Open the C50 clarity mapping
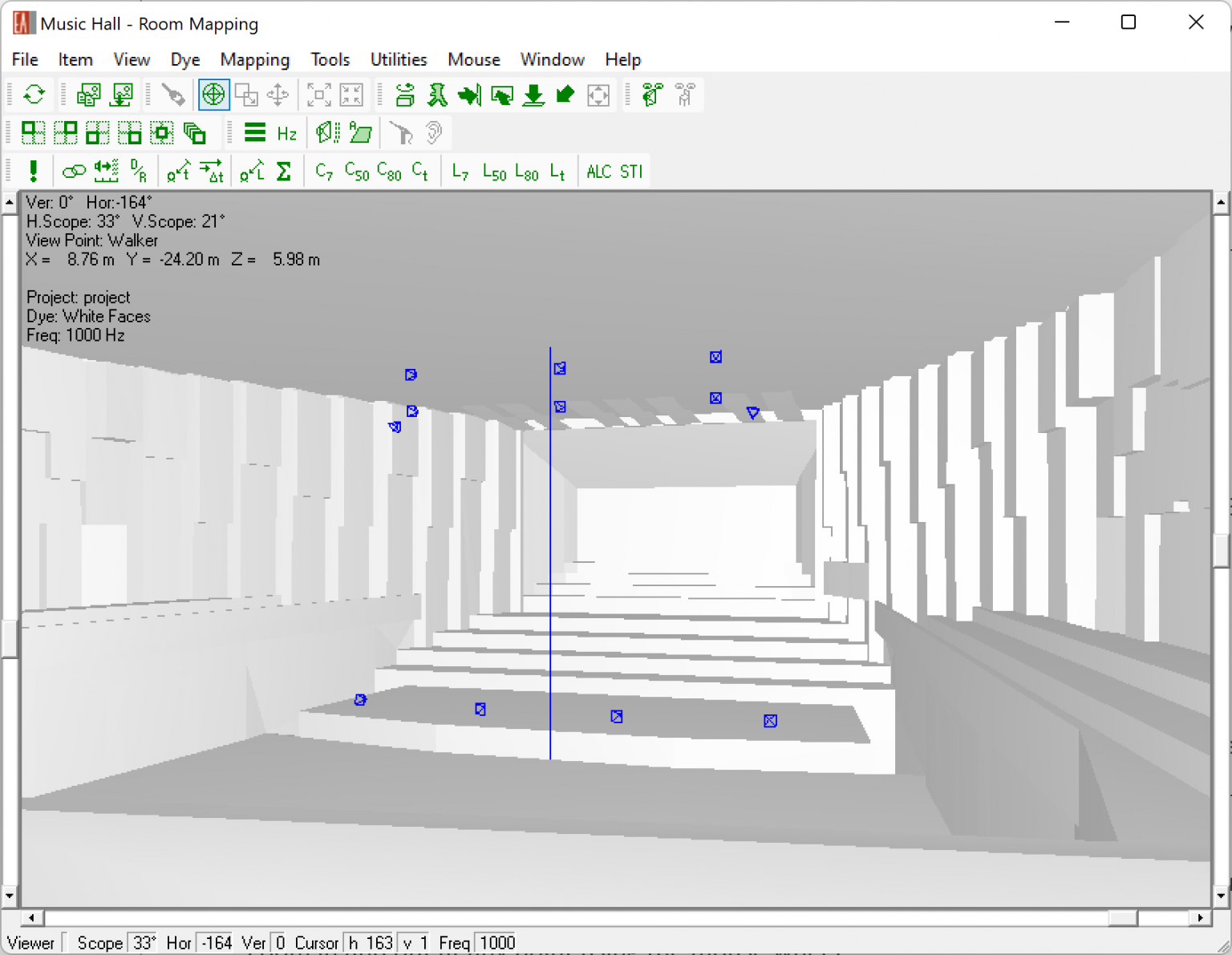Image resolution: width=1232 pixels, height=955 pixels. tap(356, 172)
